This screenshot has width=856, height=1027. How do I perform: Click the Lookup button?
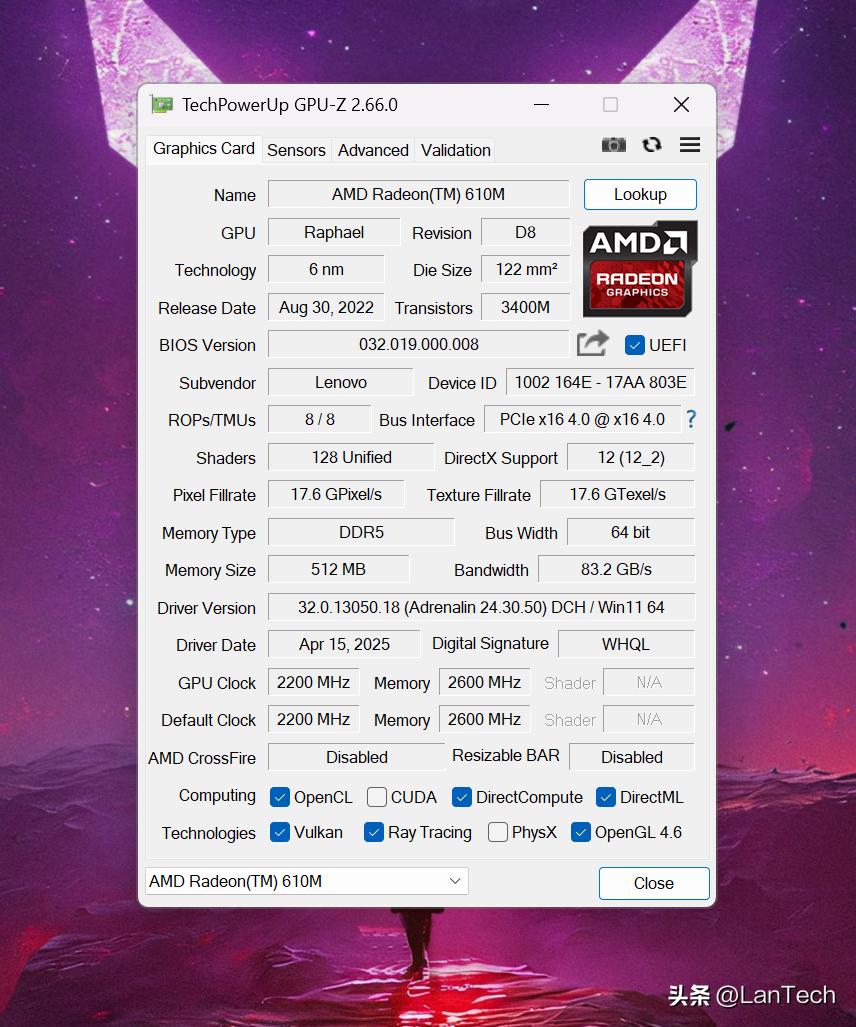(x=640, y=195)
